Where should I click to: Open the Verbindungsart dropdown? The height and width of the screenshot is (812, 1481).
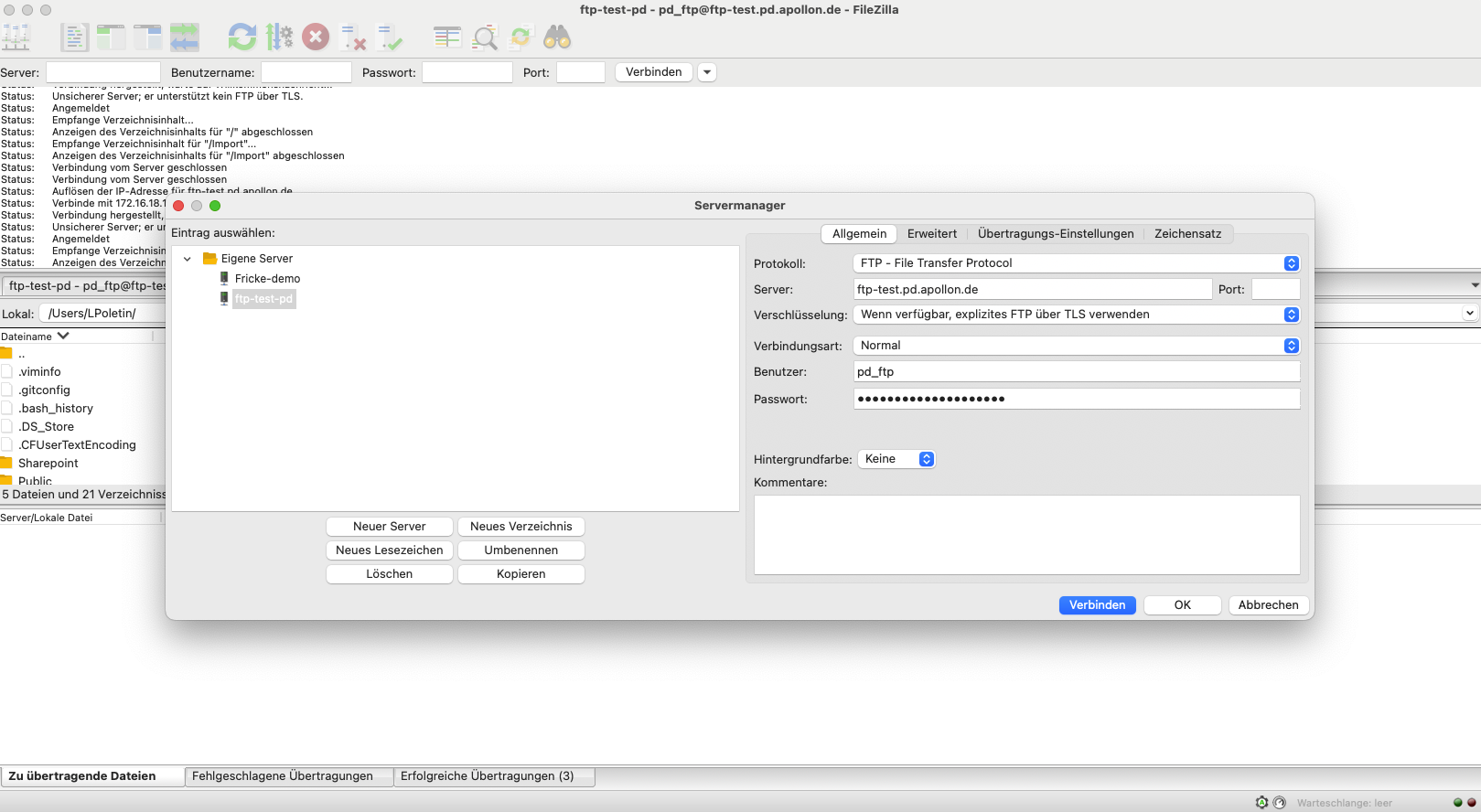coord(1077,346)
